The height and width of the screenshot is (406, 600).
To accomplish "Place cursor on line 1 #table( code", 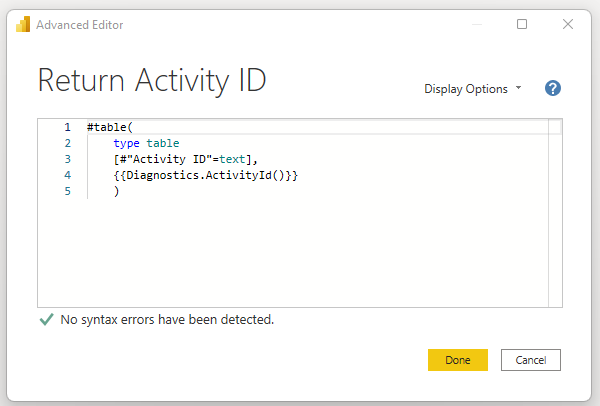I will pos(110,127).
